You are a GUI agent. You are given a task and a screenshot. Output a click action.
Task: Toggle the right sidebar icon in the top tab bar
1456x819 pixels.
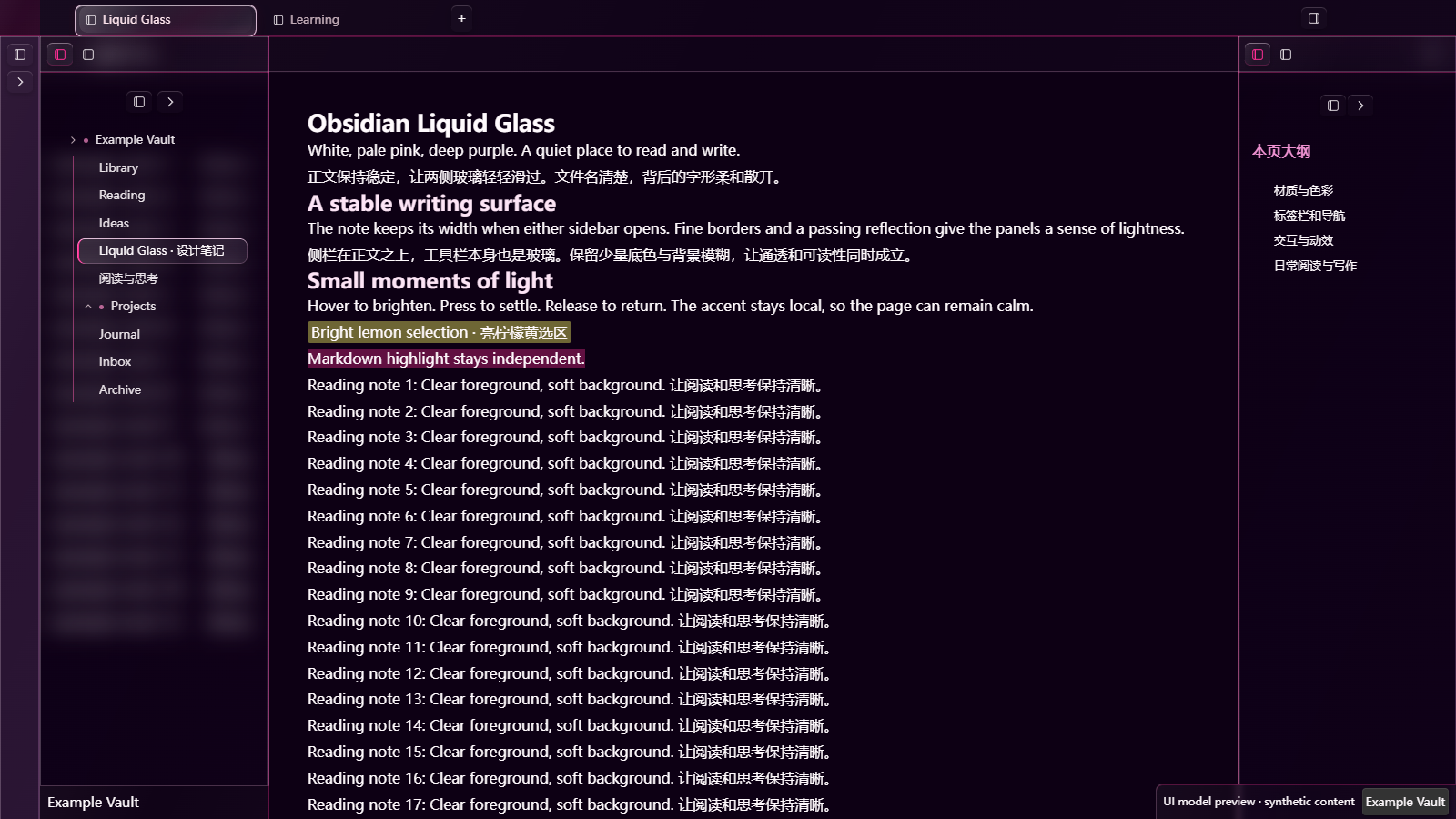1314,18
